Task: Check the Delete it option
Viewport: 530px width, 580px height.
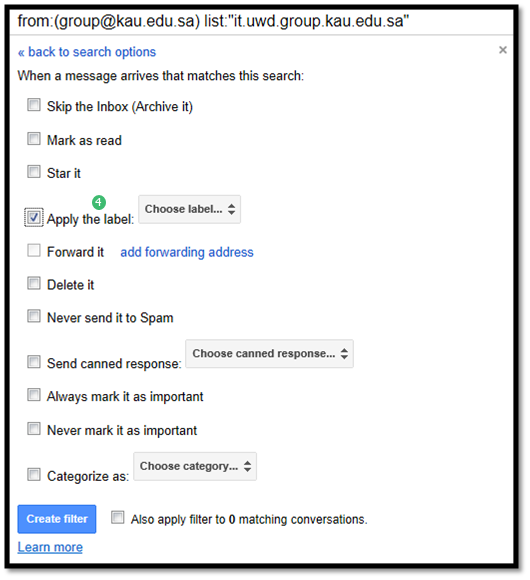Action: click(34, 283)
